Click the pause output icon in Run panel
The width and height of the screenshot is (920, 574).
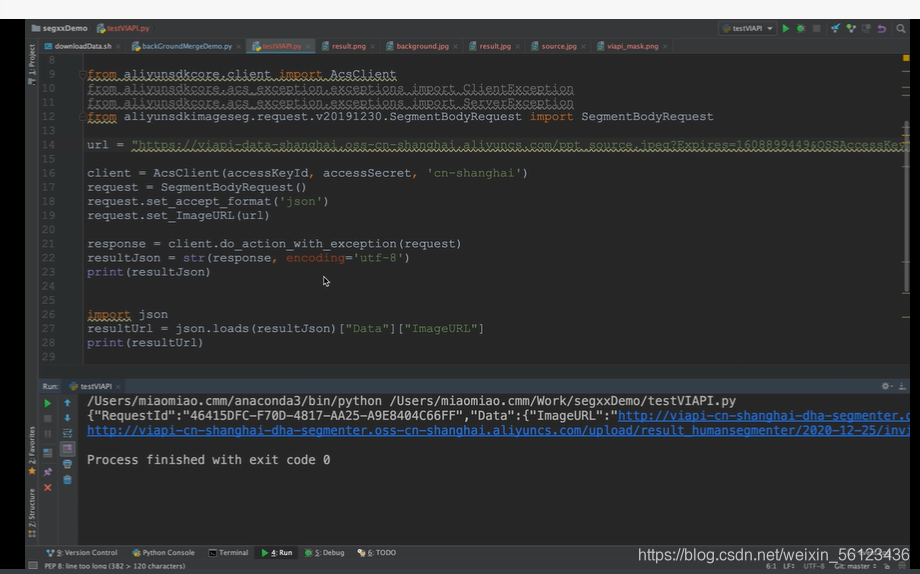48,434
